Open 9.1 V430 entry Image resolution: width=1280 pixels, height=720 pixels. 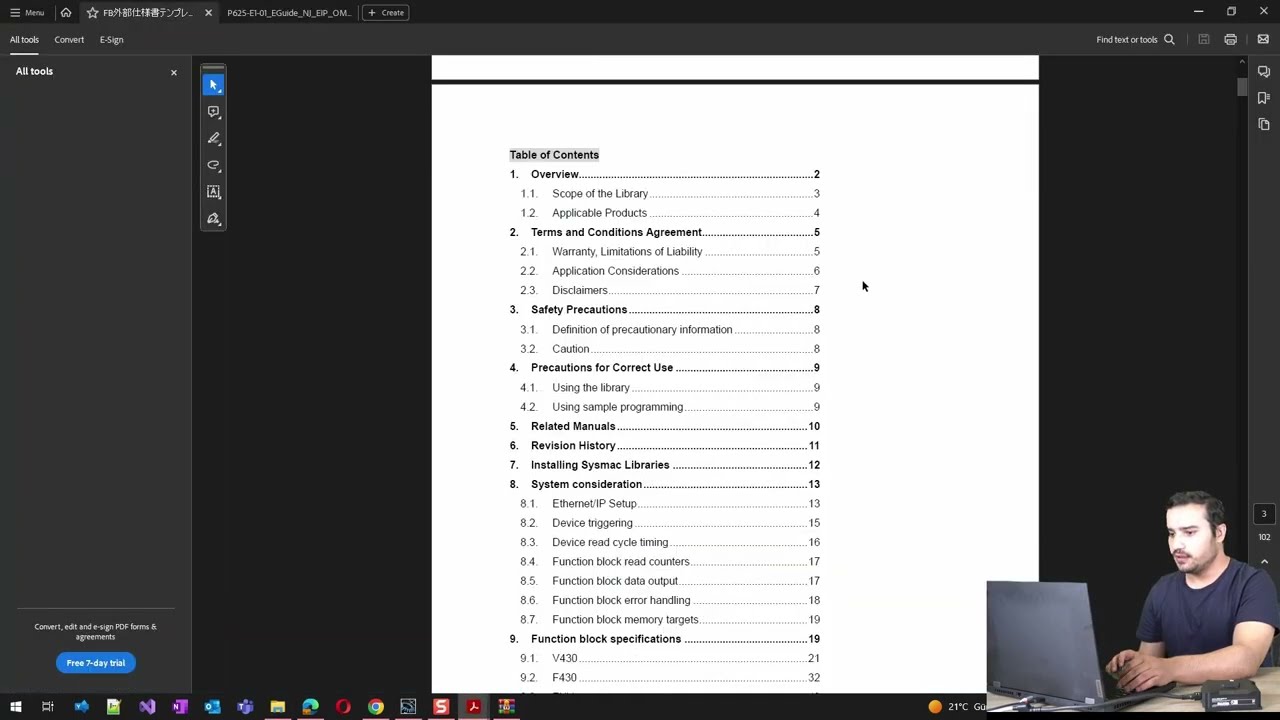669,658
